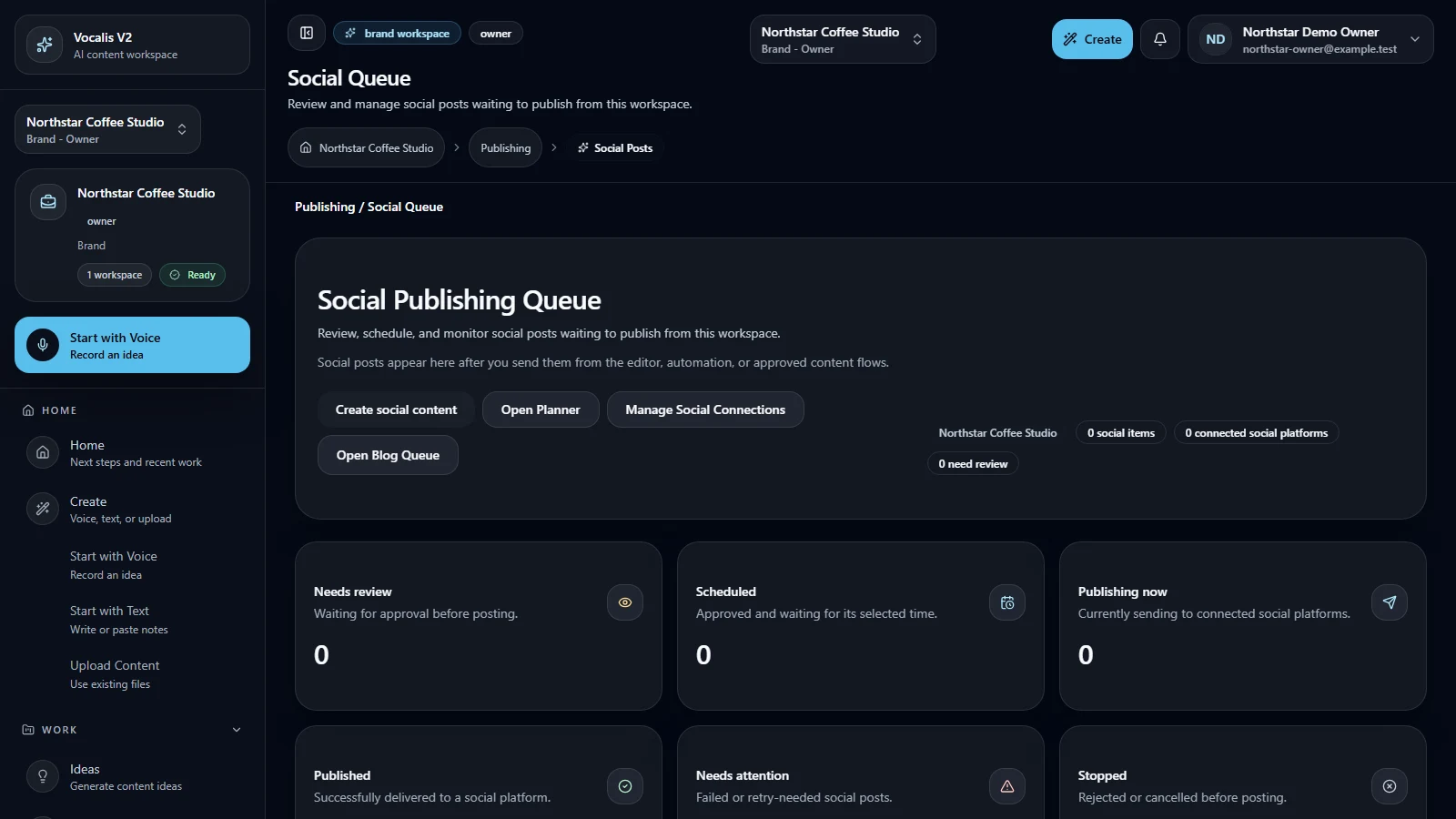Click the Published card title
1456x819 pixels.
coord(342,775)
